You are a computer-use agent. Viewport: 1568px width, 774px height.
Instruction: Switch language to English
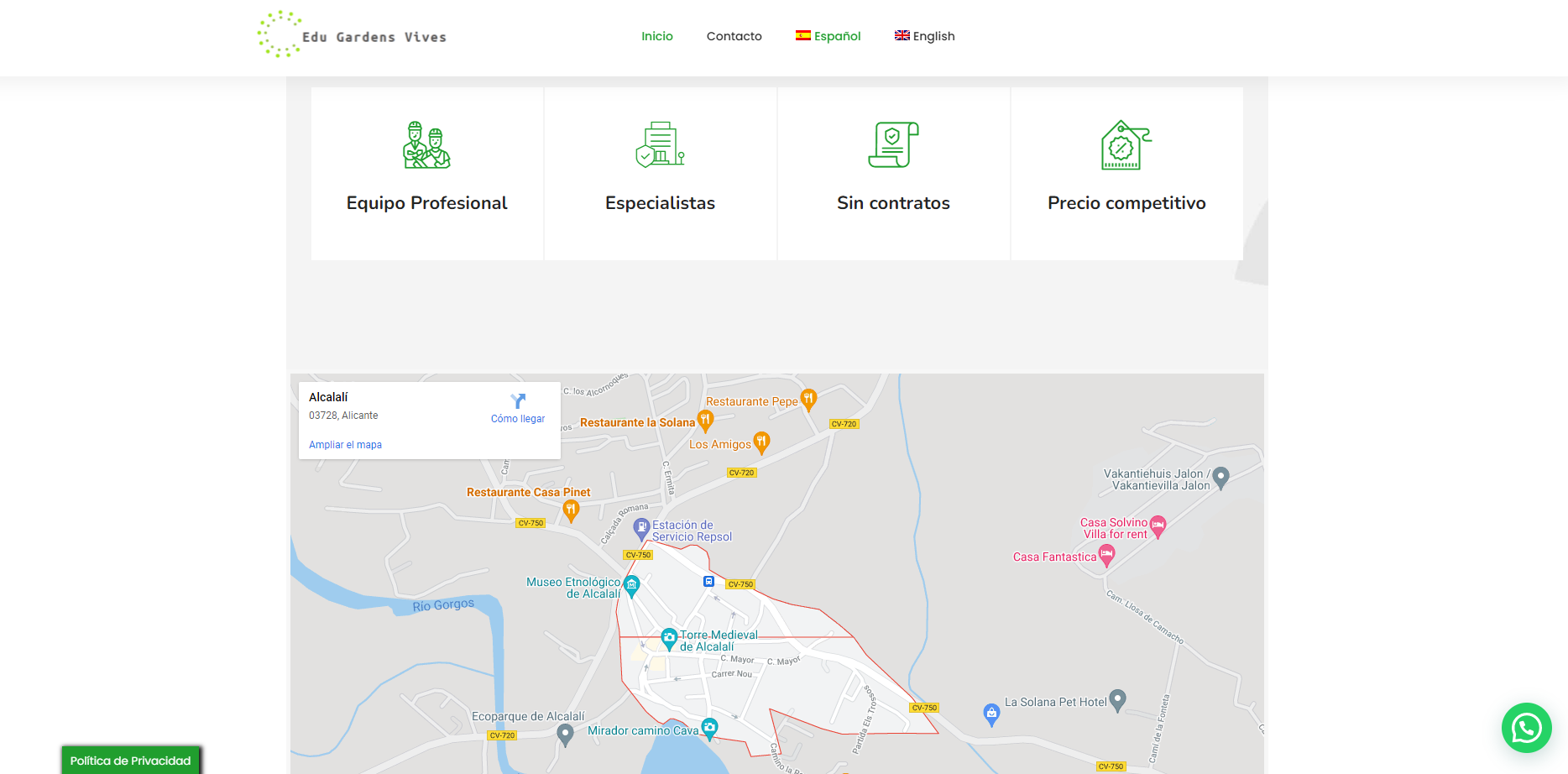(925, 36)
